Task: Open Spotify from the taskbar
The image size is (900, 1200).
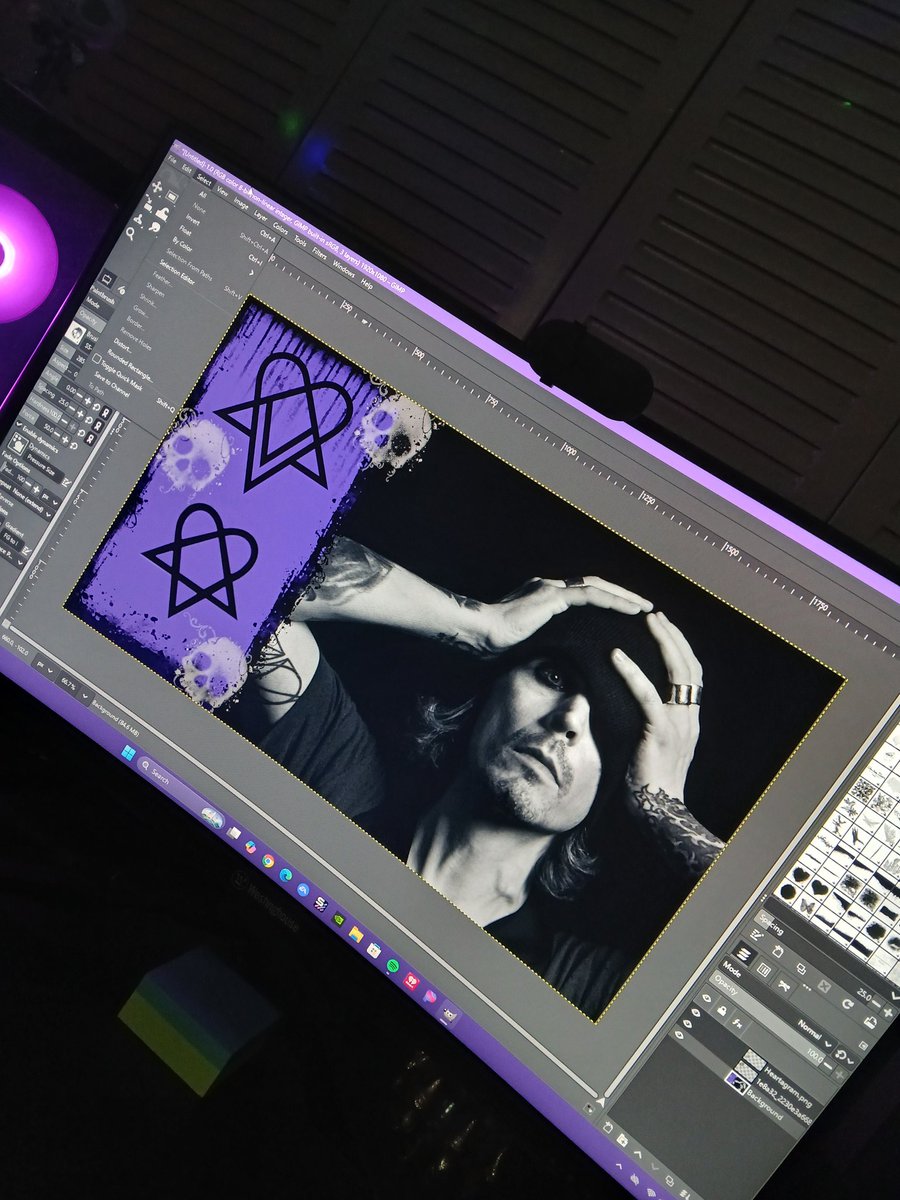Action: (393, 966)
